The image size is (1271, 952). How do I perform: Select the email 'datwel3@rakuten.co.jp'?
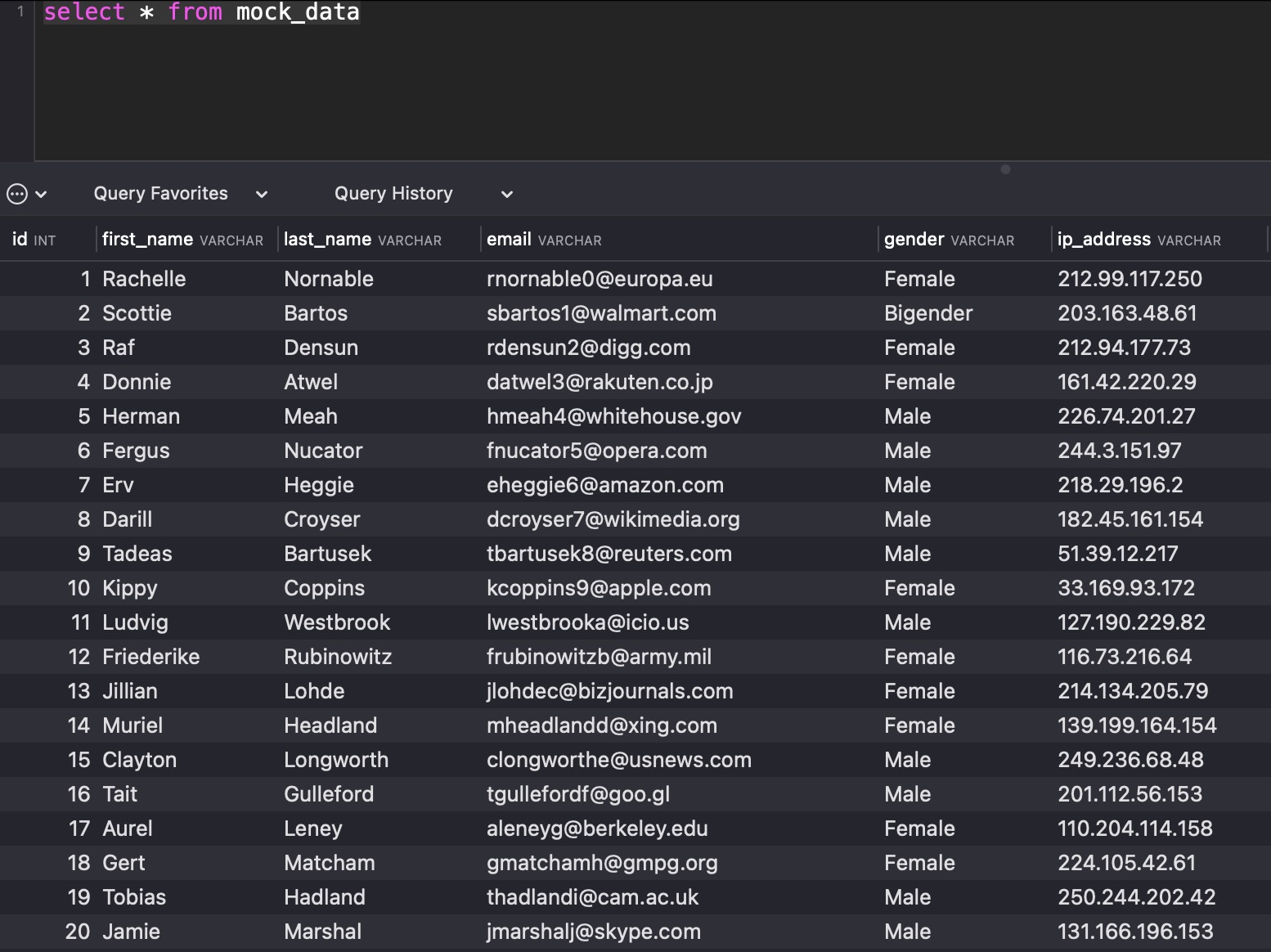[600, 382]
